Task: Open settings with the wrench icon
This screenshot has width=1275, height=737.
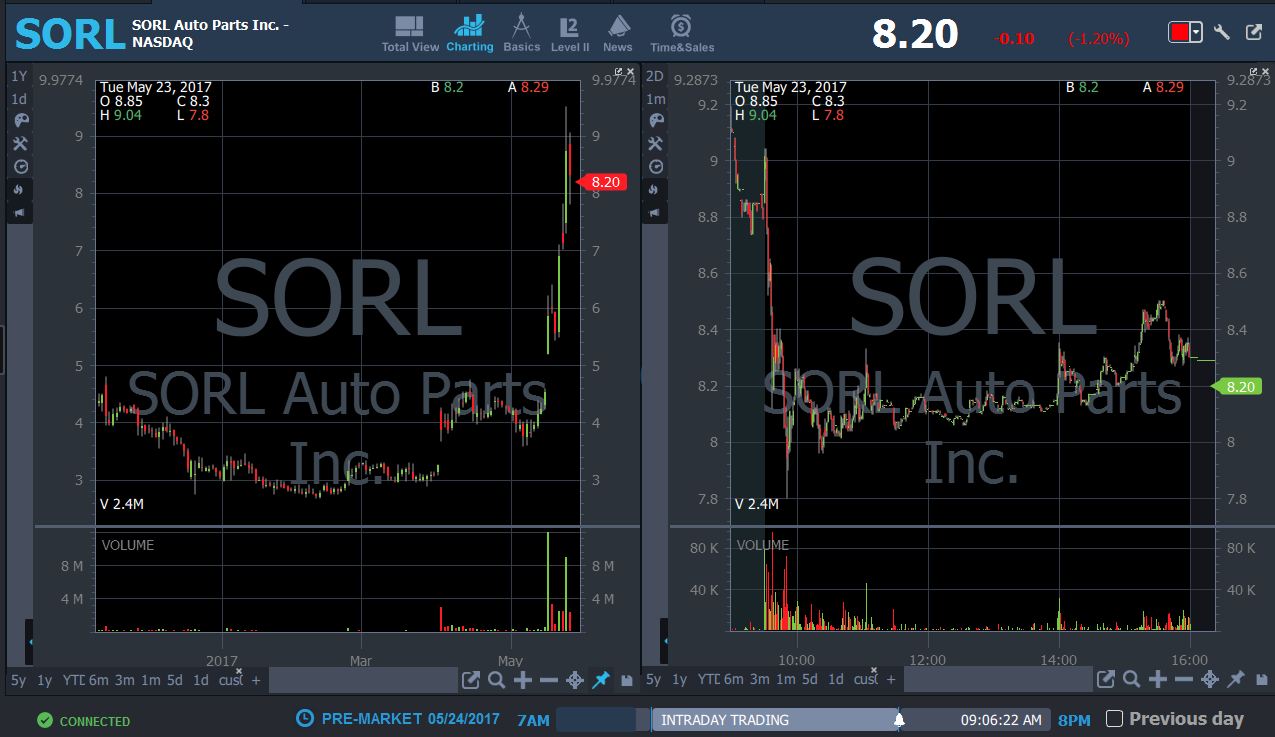Action: pyautogui.click(x=1222, y=32)
